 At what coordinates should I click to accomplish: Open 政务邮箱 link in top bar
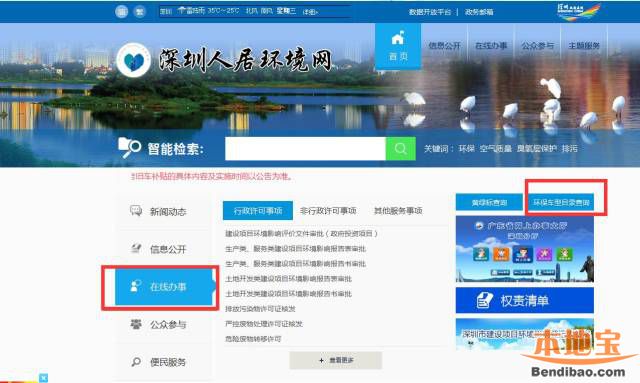pyautogui.click(x=479, y=12)
